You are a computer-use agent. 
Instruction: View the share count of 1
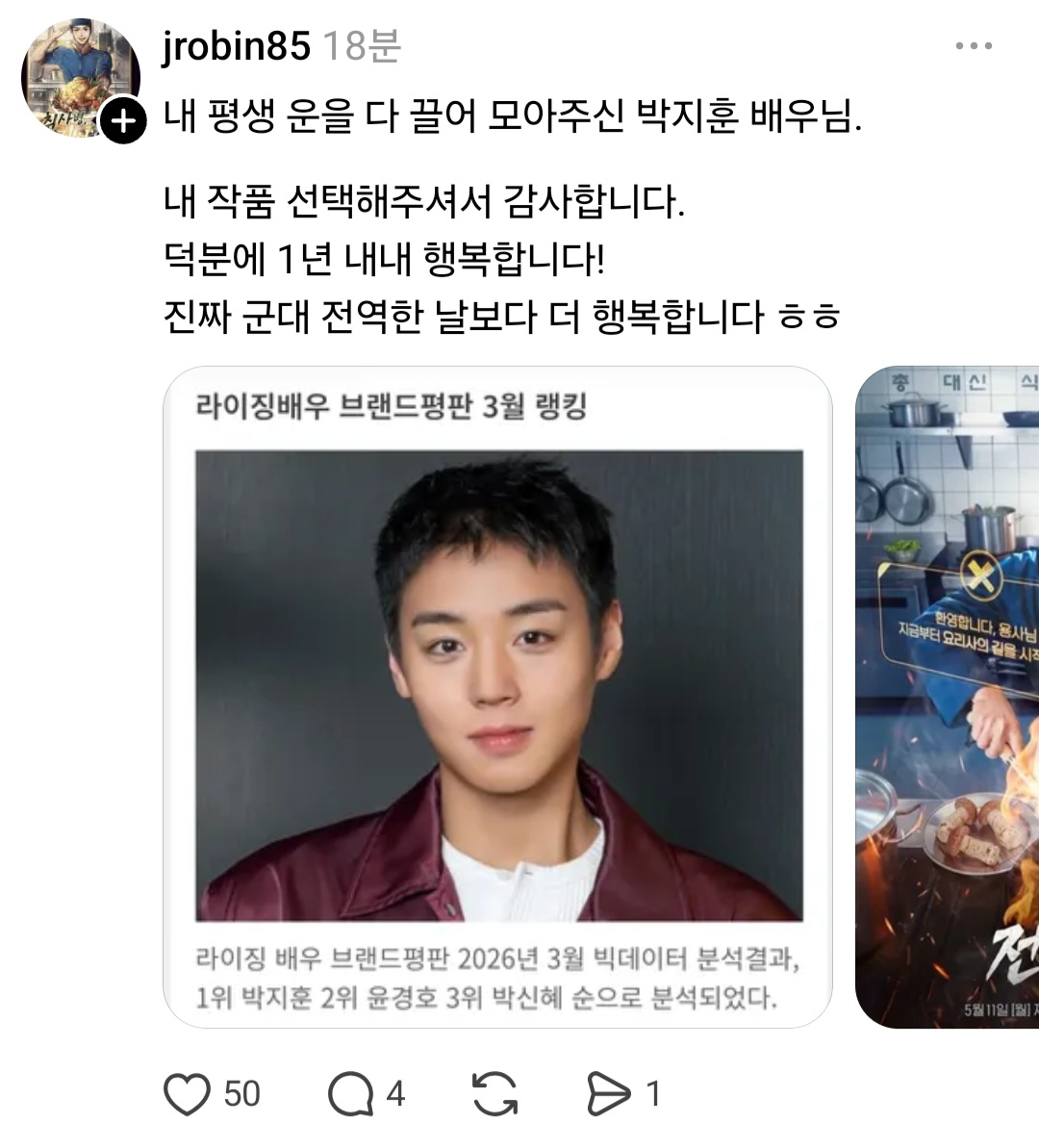[x=653, y=1094]
